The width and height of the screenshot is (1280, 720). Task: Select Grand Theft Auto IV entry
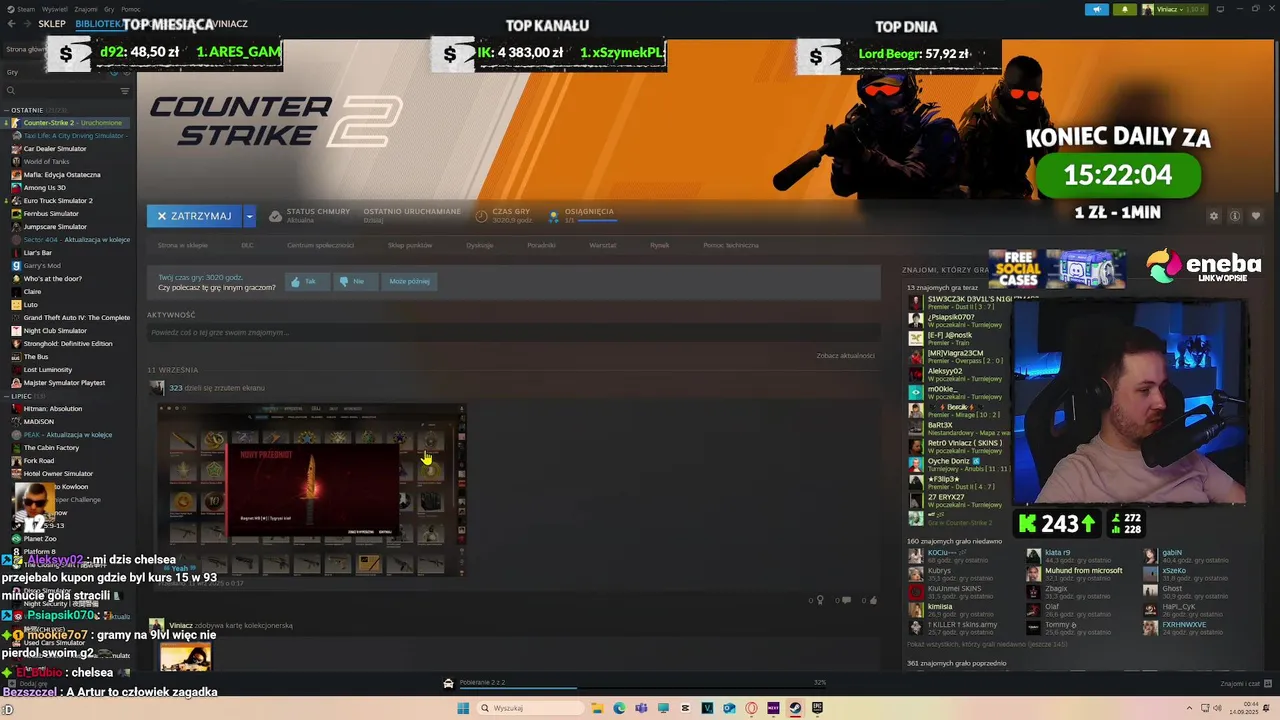pos(76,318)
